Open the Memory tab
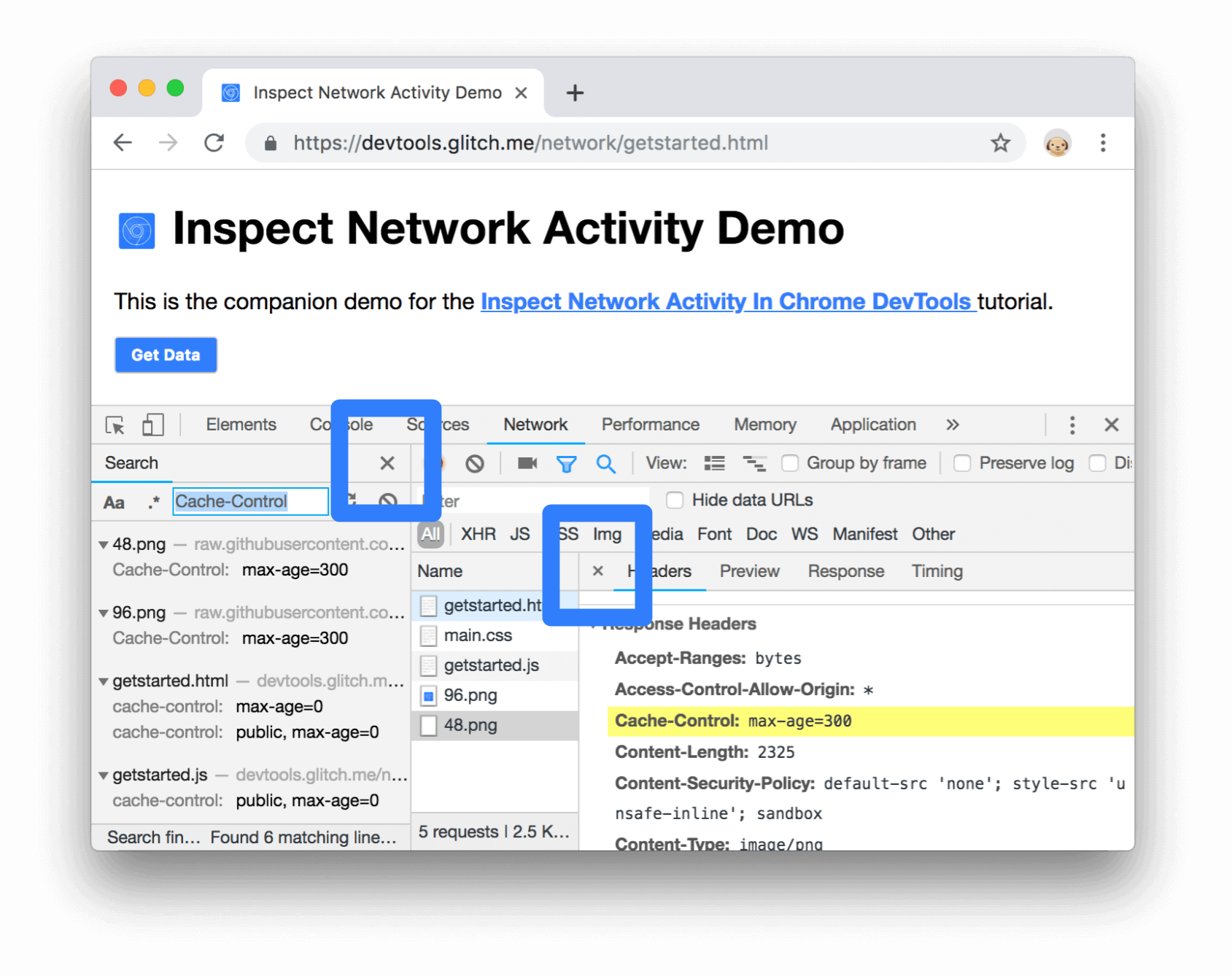Screen dimensions: 1232x976 coord(765,425)
